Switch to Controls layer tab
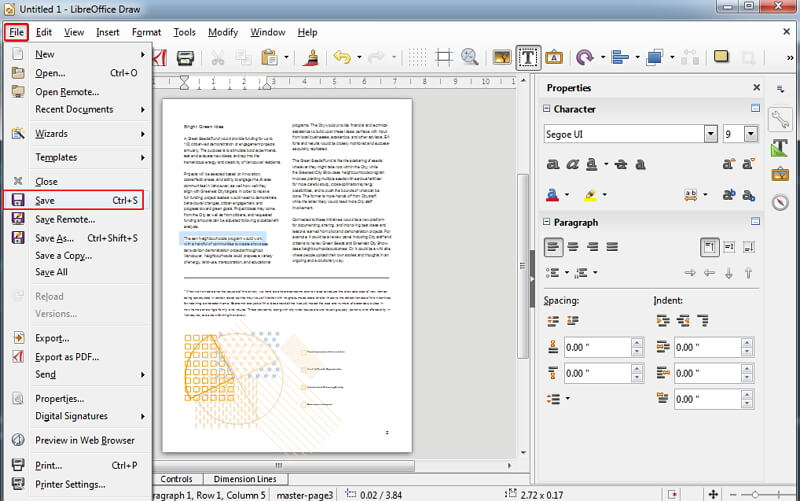The width and height of the screenshot is (800, 501). tap(176, 479)
